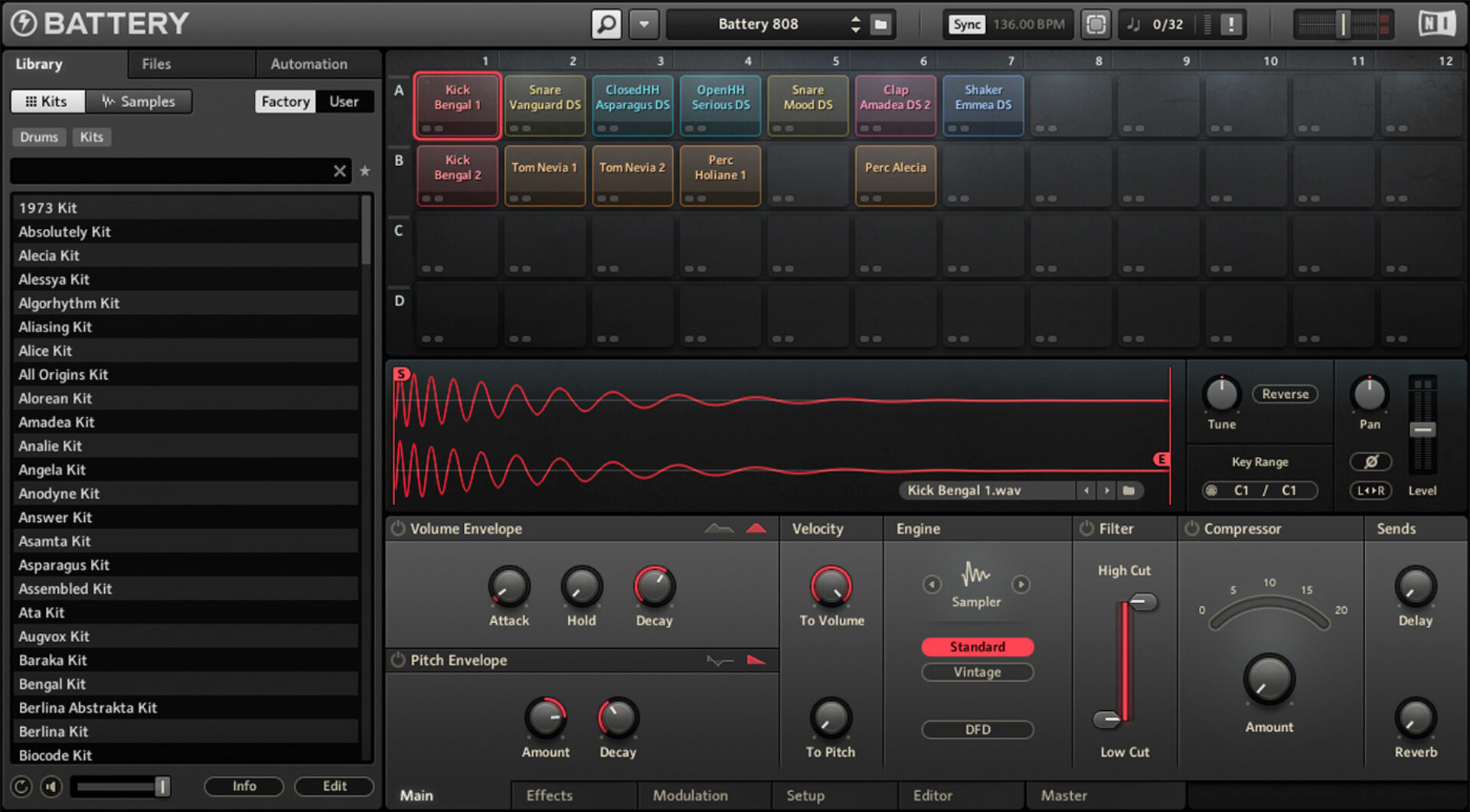Screen dimensions: 1470x812
Task: Click the waveform end marker E
Action: [x=1161, y=459]
